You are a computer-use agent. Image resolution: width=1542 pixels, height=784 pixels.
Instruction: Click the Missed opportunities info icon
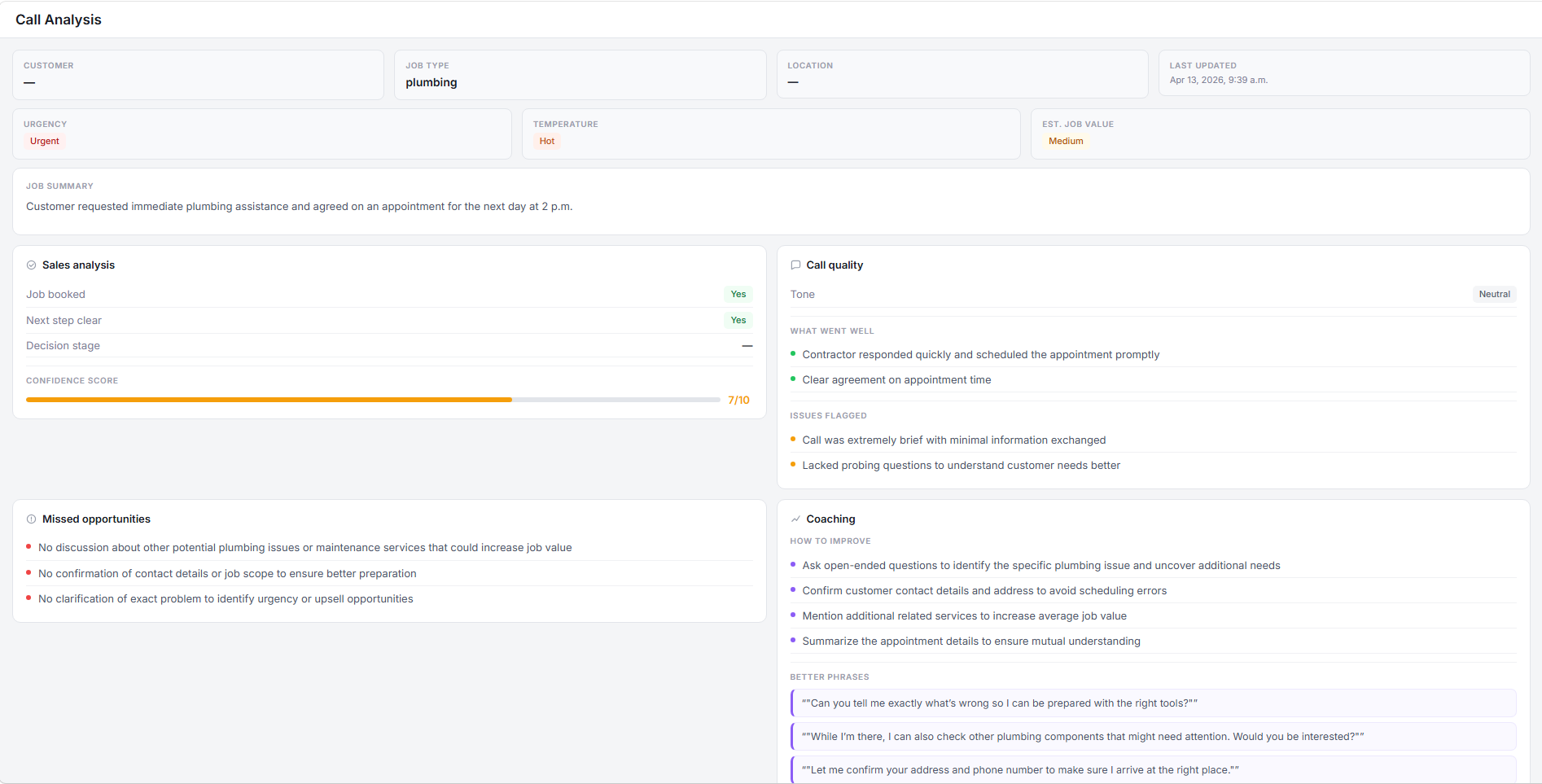tap(31, 519)
